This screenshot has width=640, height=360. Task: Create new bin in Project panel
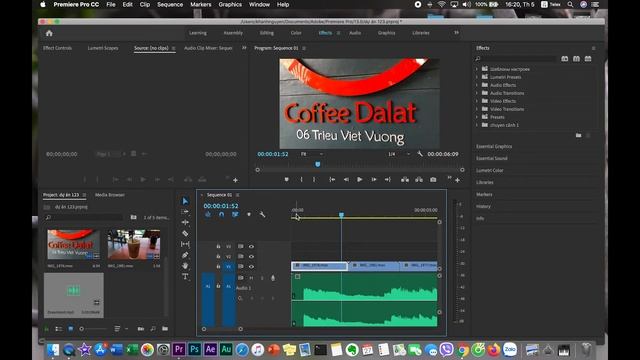[165, 329]
